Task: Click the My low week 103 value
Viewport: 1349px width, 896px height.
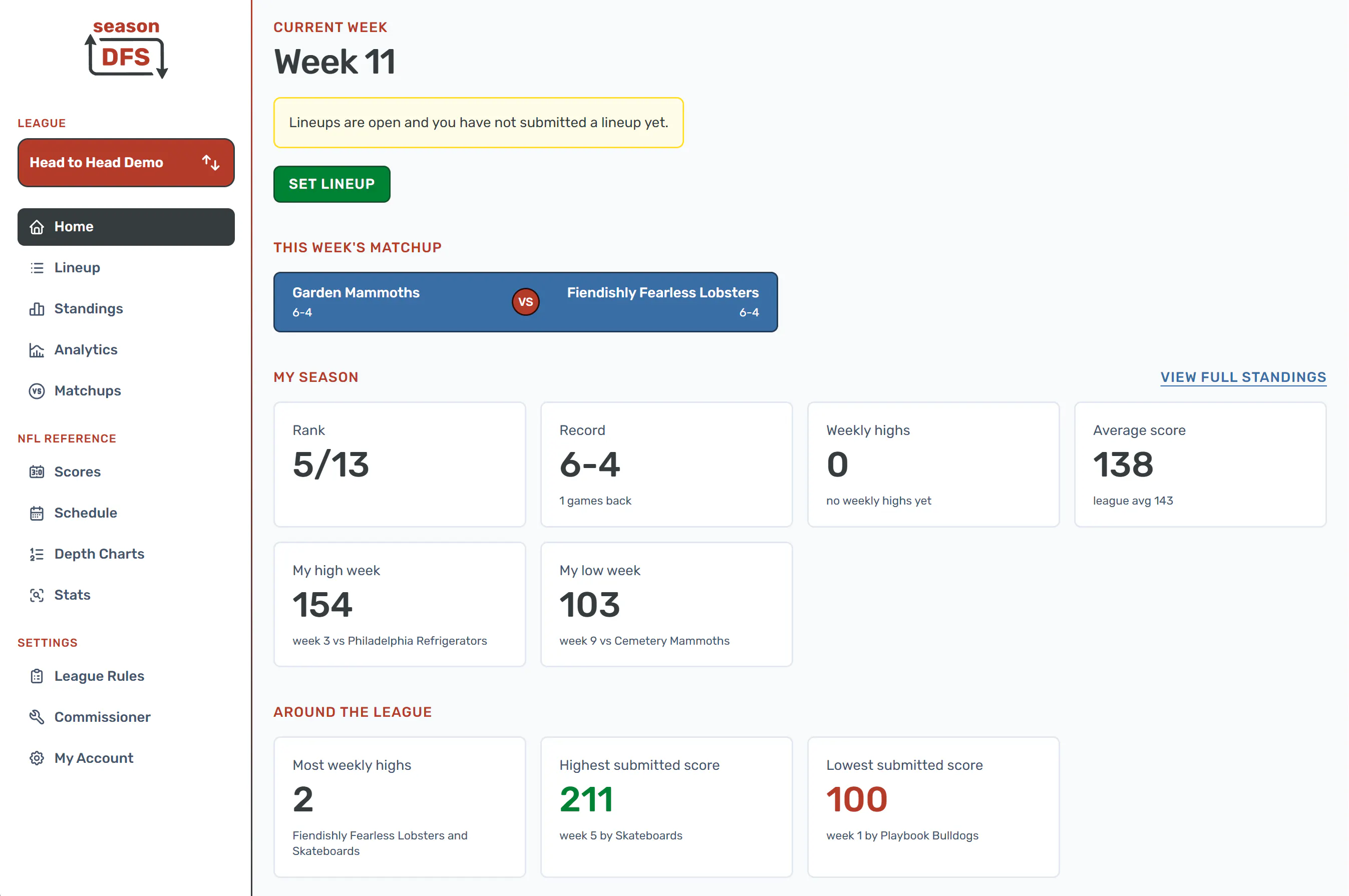Action: click(x=589, y=605)
